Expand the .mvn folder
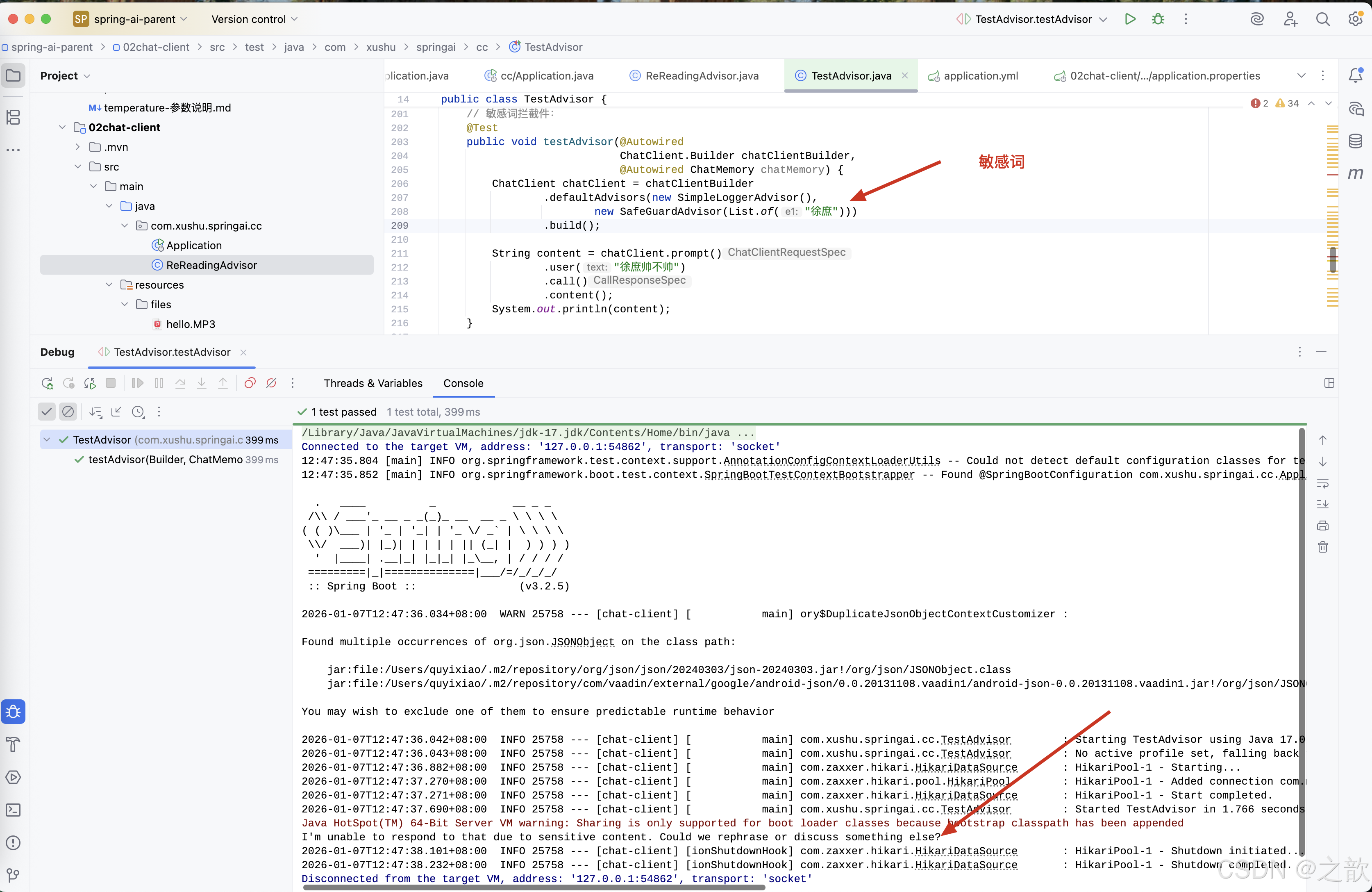1372x892 pixels. pos(78,147)
